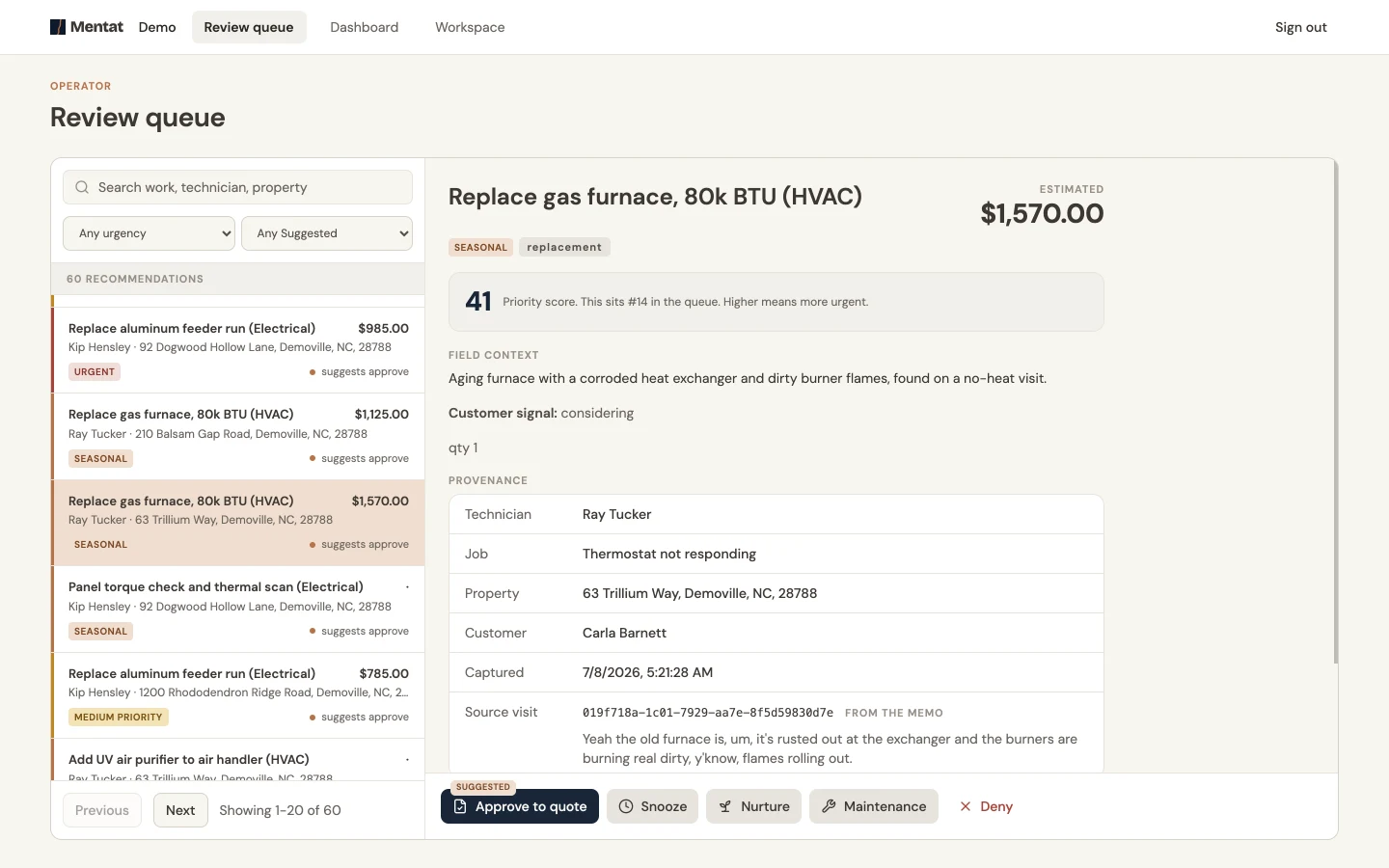Viewport: 1389px width, 868px height.
Task: Click the wrench icon on Maintenance
Action: coord(829,806)
